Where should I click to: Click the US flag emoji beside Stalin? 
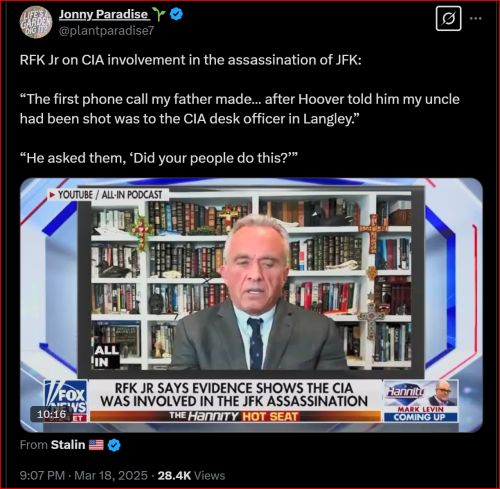pos(96,445)
